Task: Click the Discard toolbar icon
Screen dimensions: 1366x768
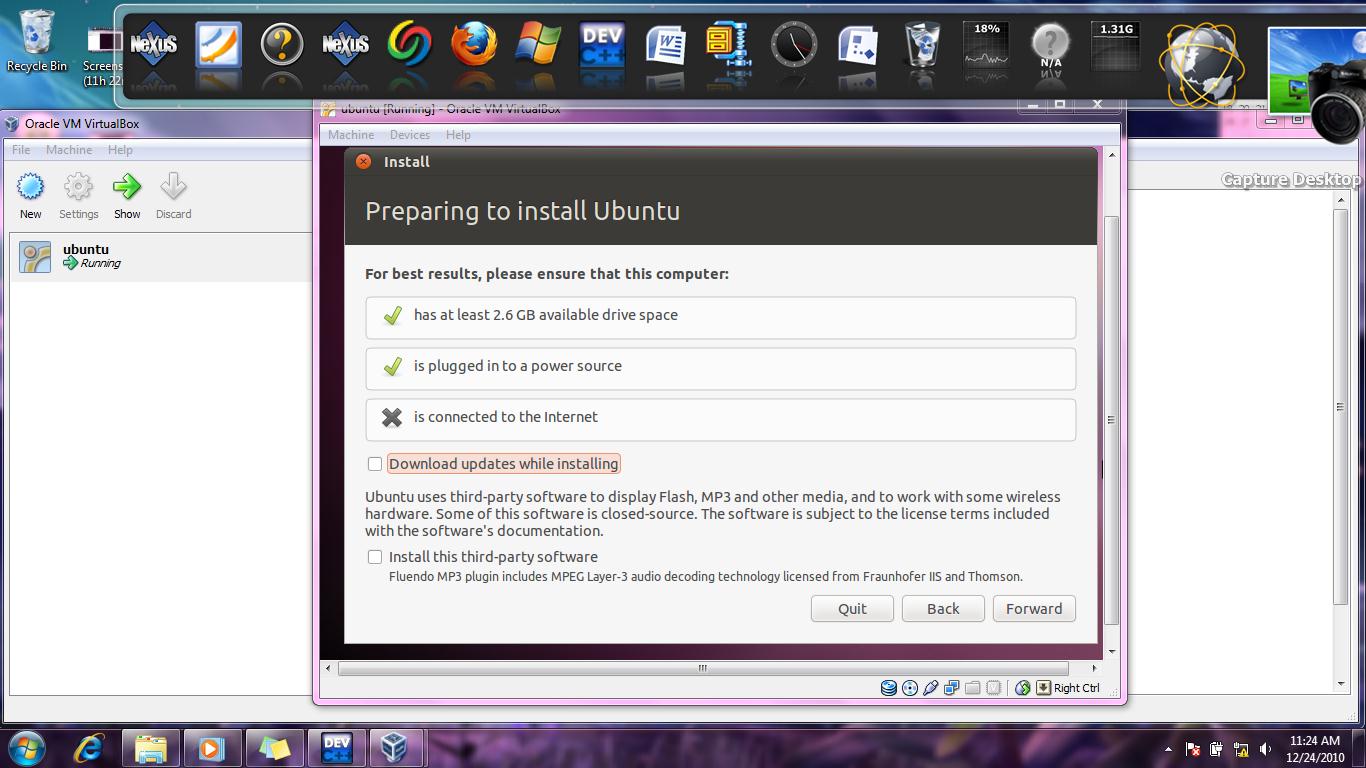Action: tap(173, 187)
